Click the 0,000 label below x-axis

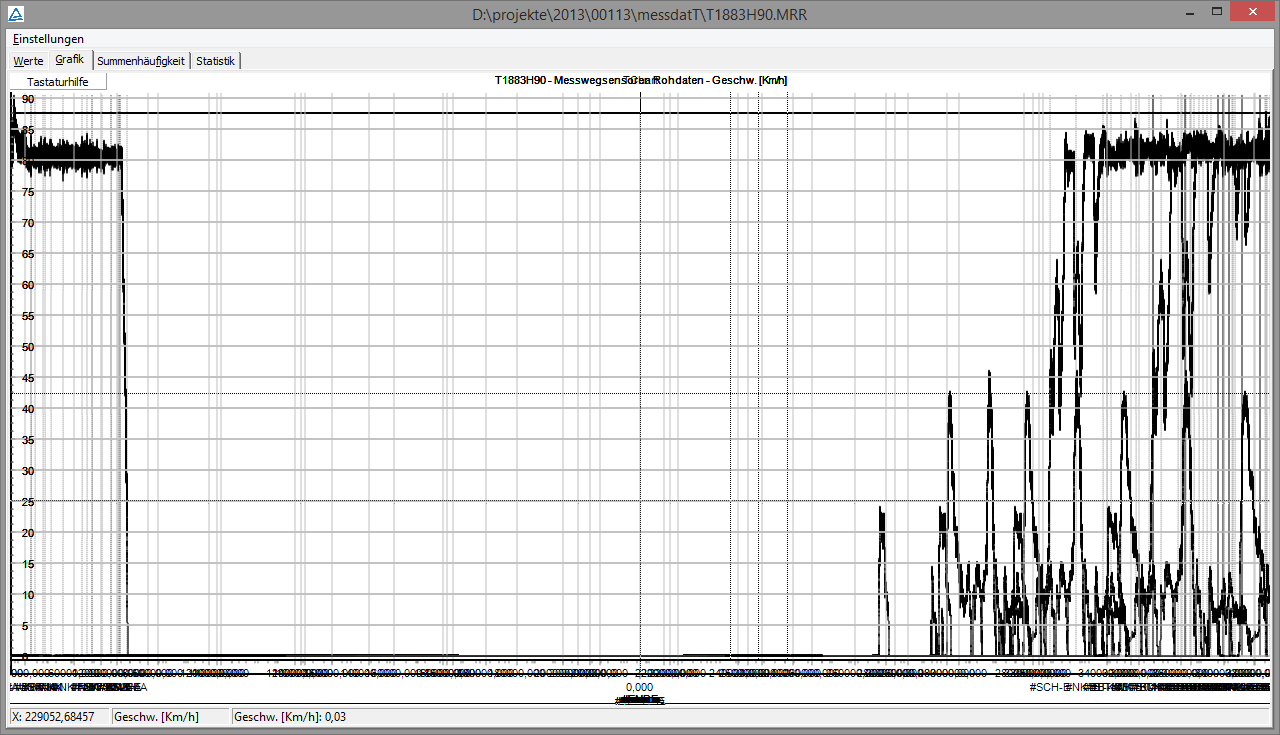point(640,687)
